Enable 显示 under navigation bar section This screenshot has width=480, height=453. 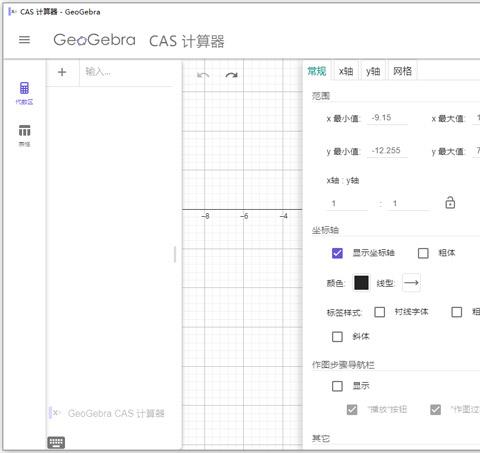(x=337, y=386)
